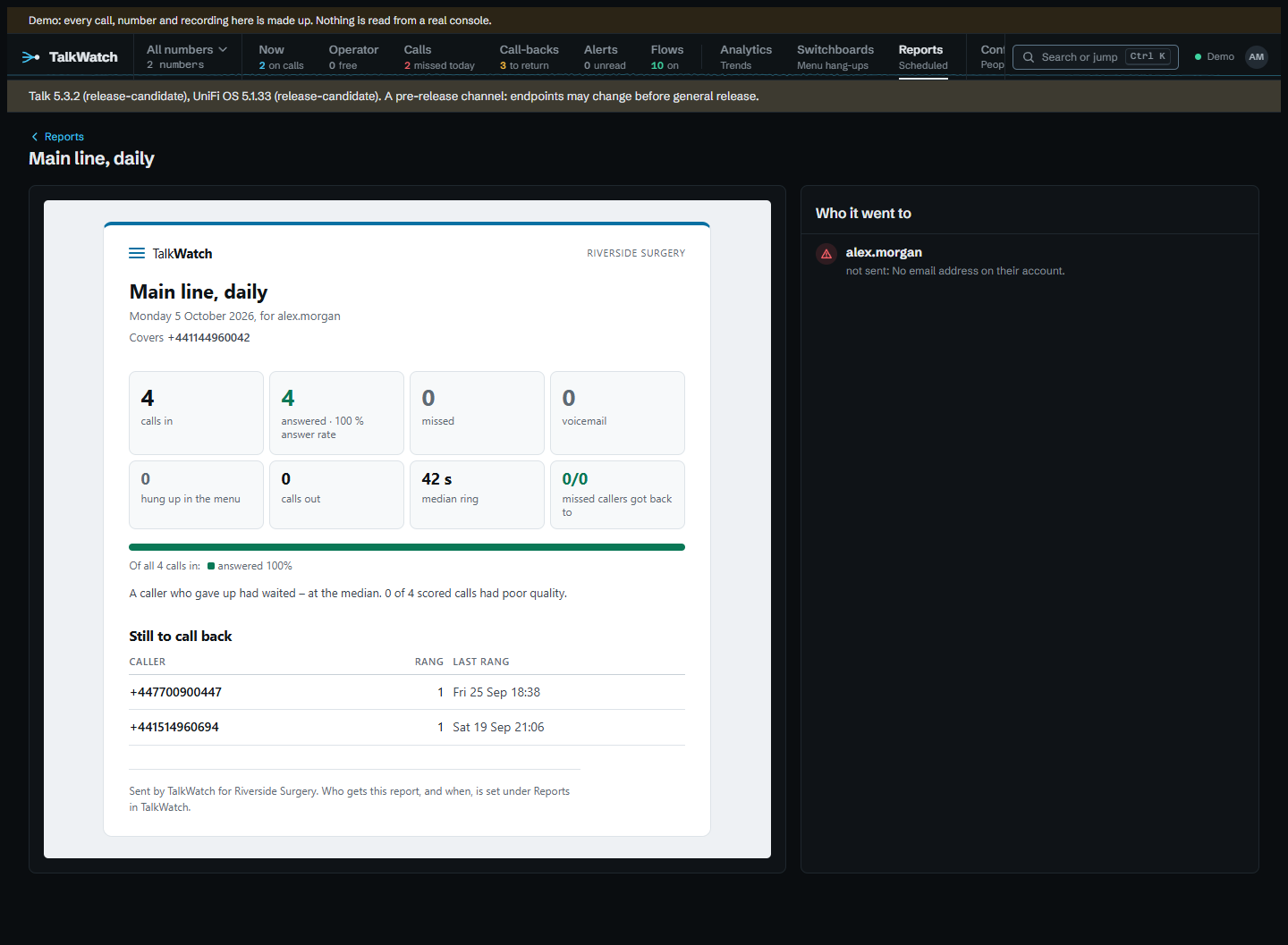Click the Reports breadcrumb link

click(x=64, y=137)
